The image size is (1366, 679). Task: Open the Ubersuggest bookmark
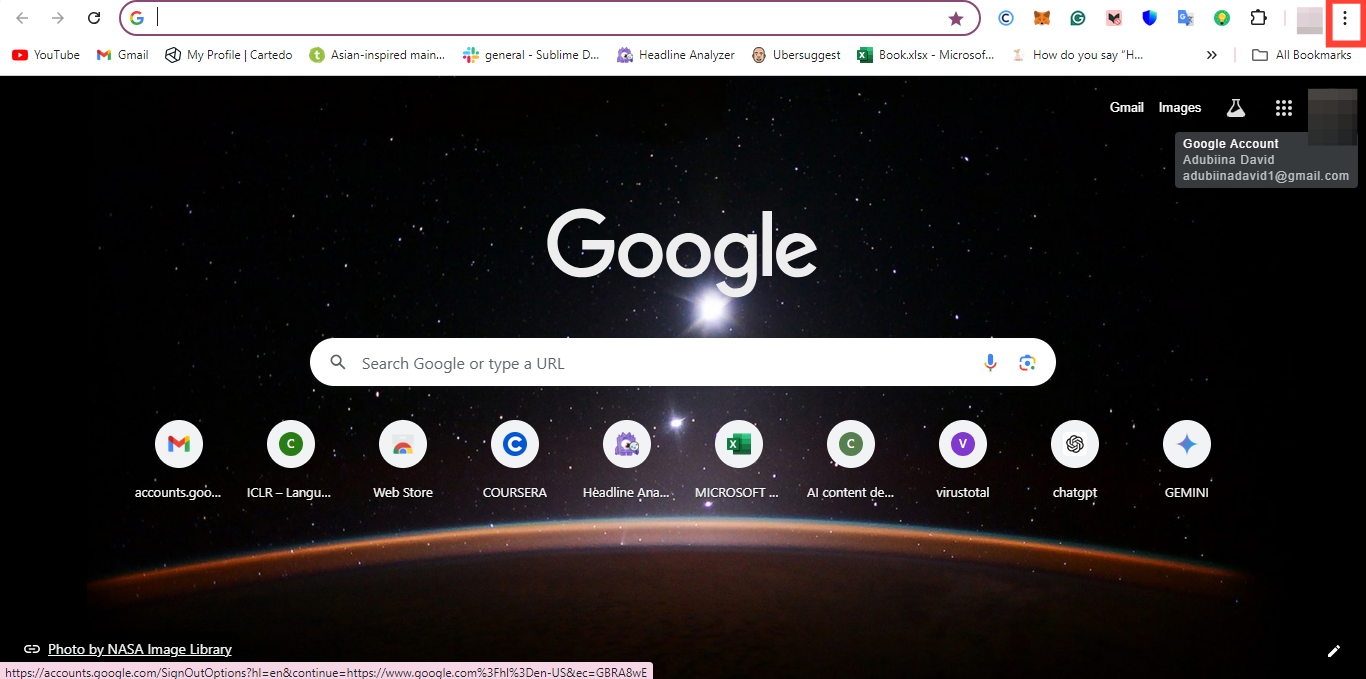pyautogui.click(x=796, y=55)
